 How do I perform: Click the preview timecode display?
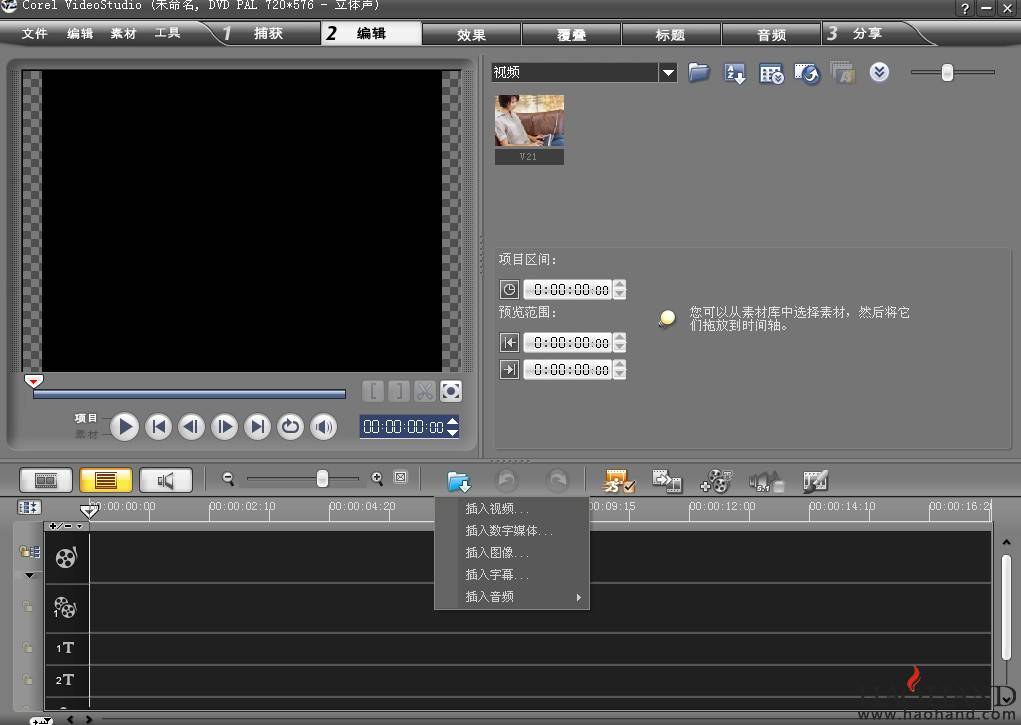pyautogui.click(x=403, y=427)
